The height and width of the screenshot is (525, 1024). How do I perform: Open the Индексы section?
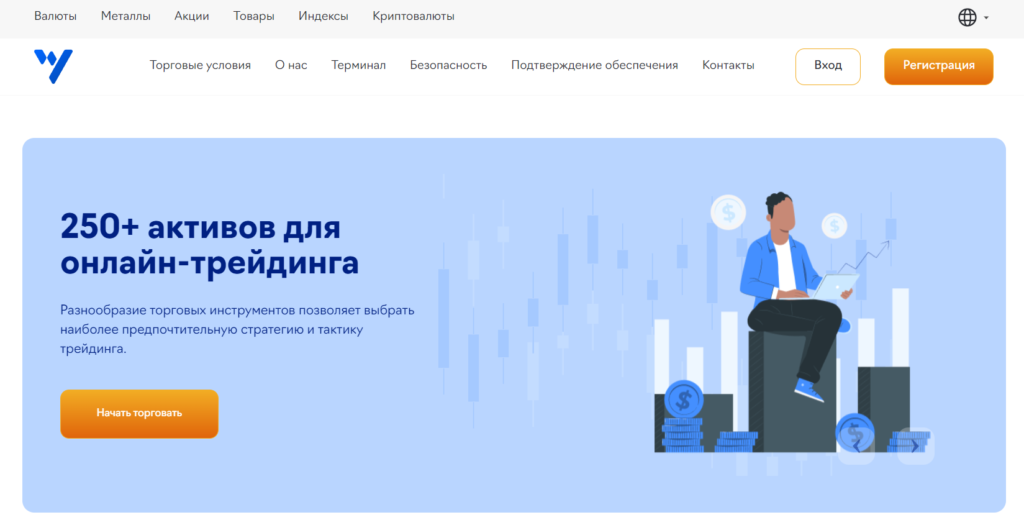[323, 16]
